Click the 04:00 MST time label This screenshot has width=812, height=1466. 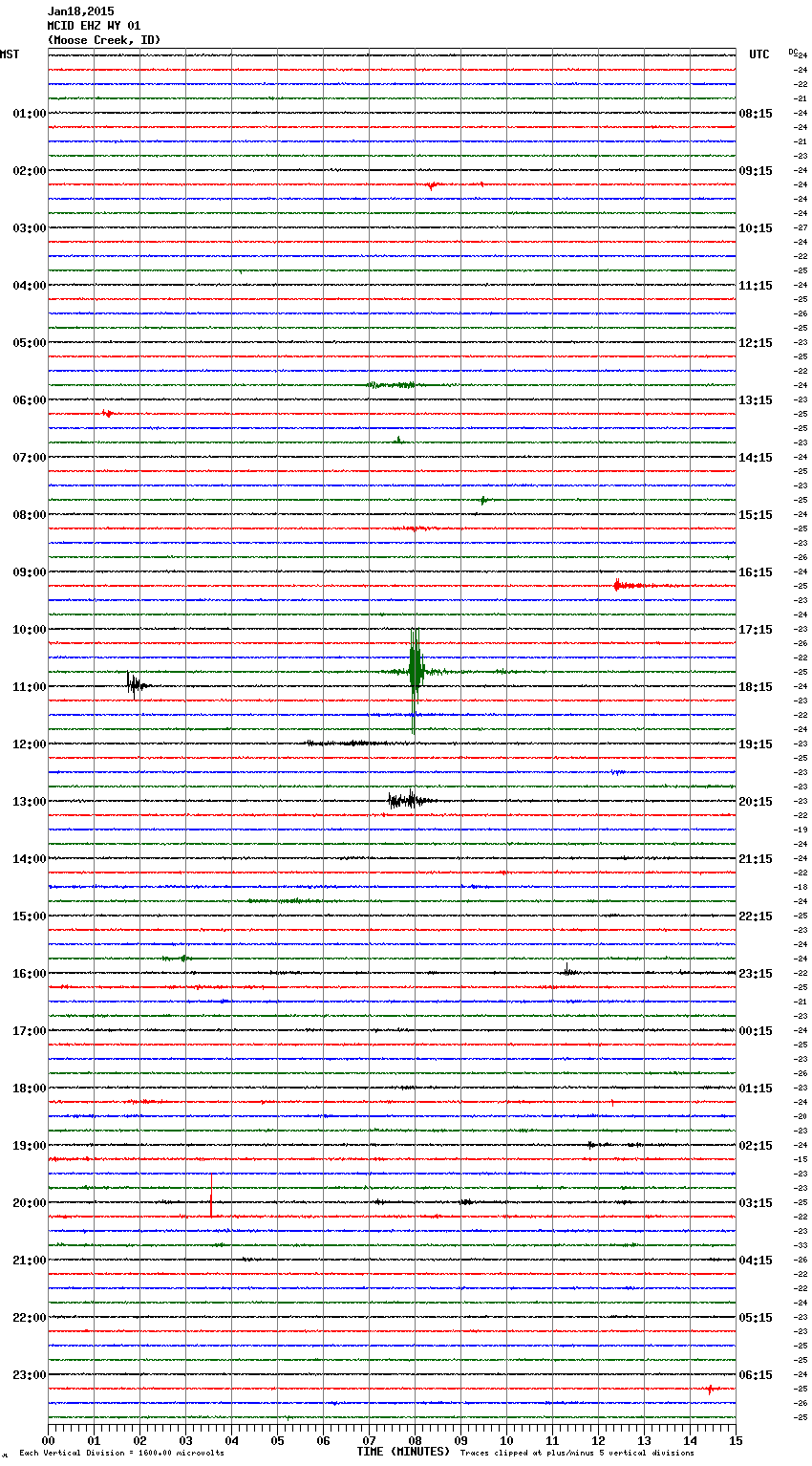pyautogui.click(x=29, y=286)
